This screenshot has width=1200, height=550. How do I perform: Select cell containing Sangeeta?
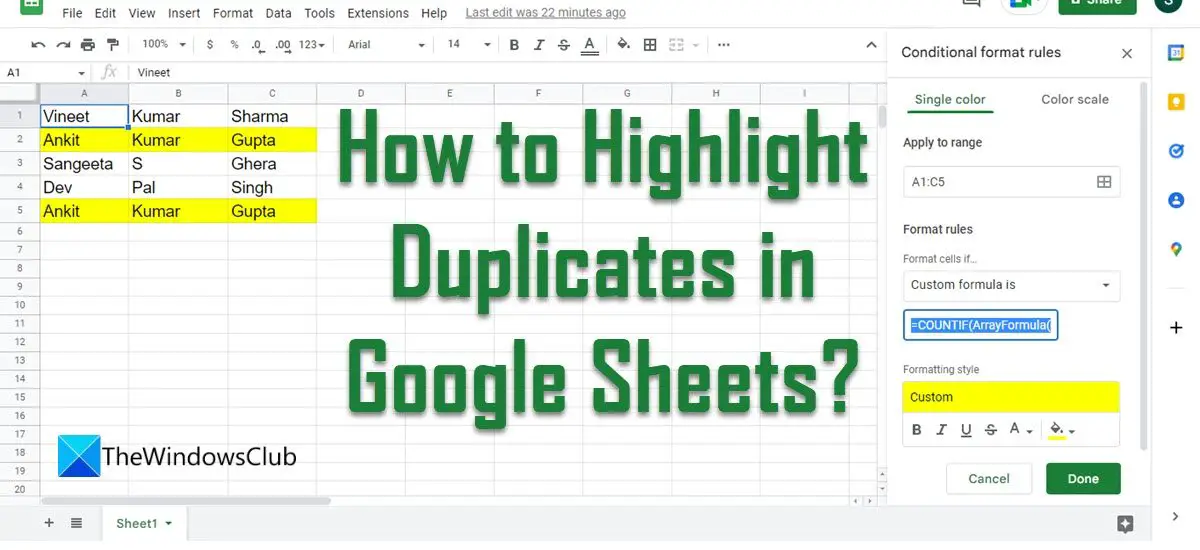(x=84, y=164)
